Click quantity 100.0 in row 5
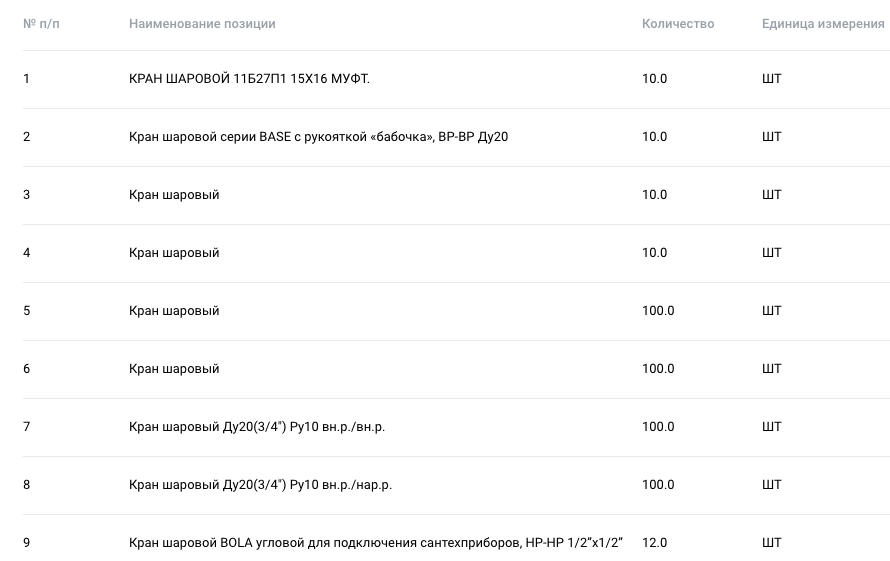The height and width of the screenshot is (561, 890). tap(658, 311)
